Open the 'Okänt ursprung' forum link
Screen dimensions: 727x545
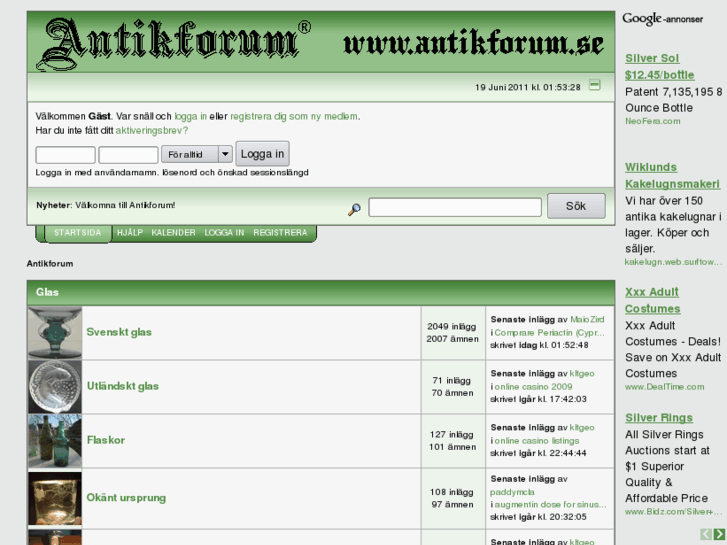pos(126,498)
